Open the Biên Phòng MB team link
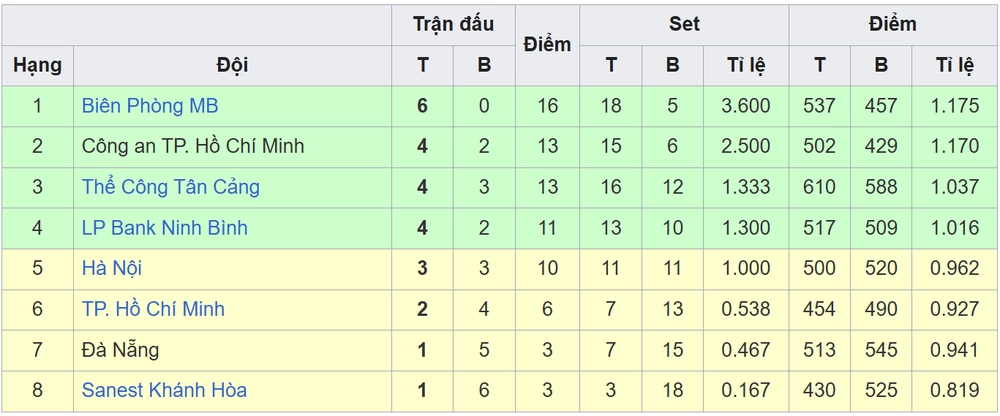 (150, 105)
